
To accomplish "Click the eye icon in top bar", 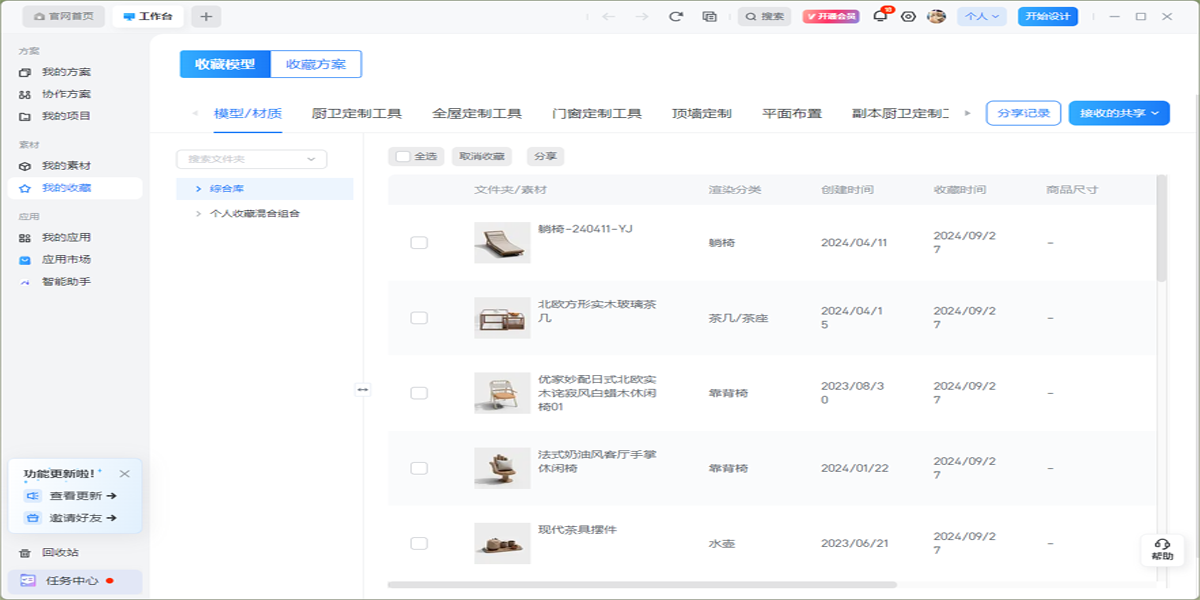I will point(908,17).
